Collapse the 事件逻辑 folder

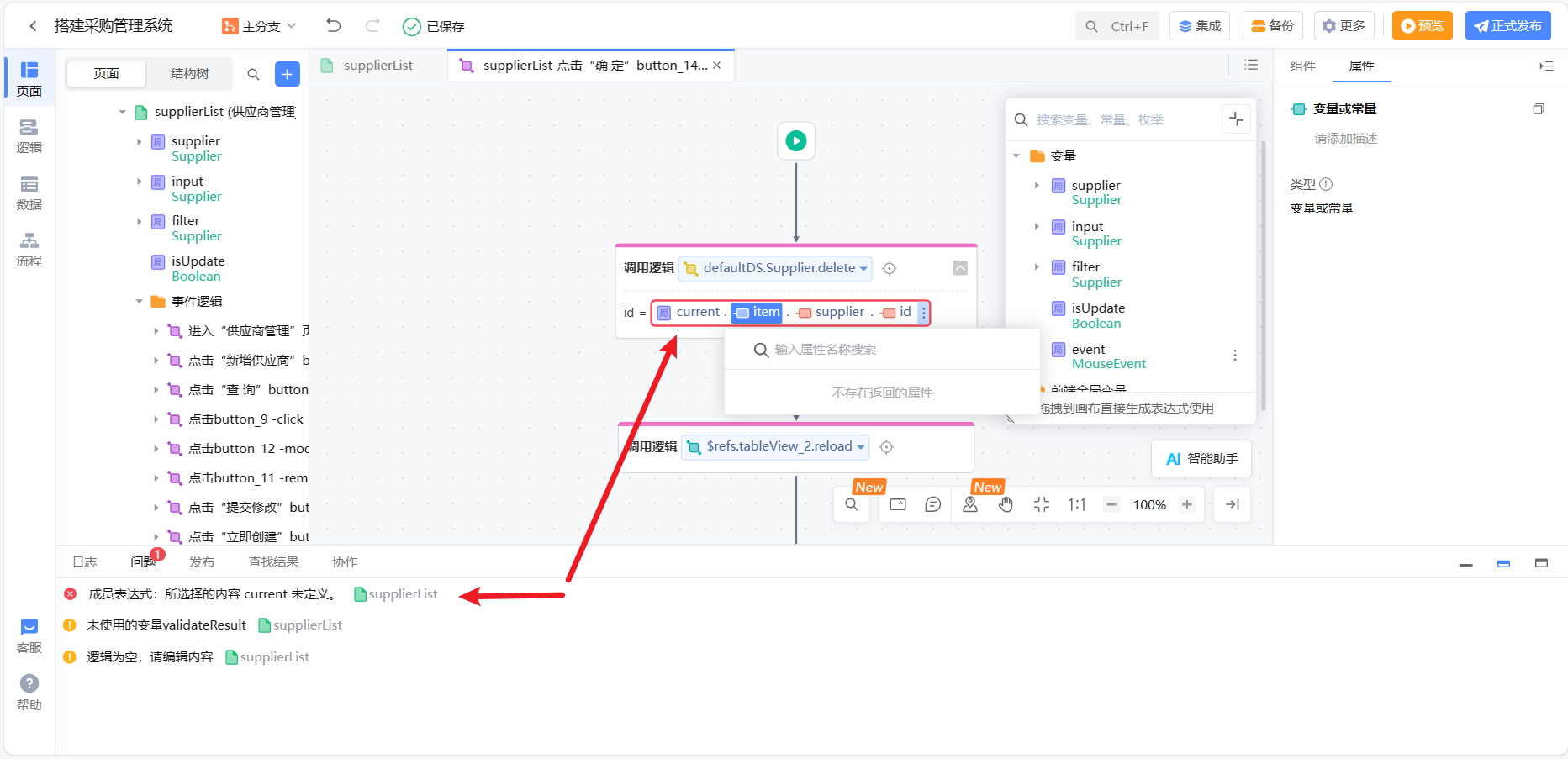click(x=140, y=302)
